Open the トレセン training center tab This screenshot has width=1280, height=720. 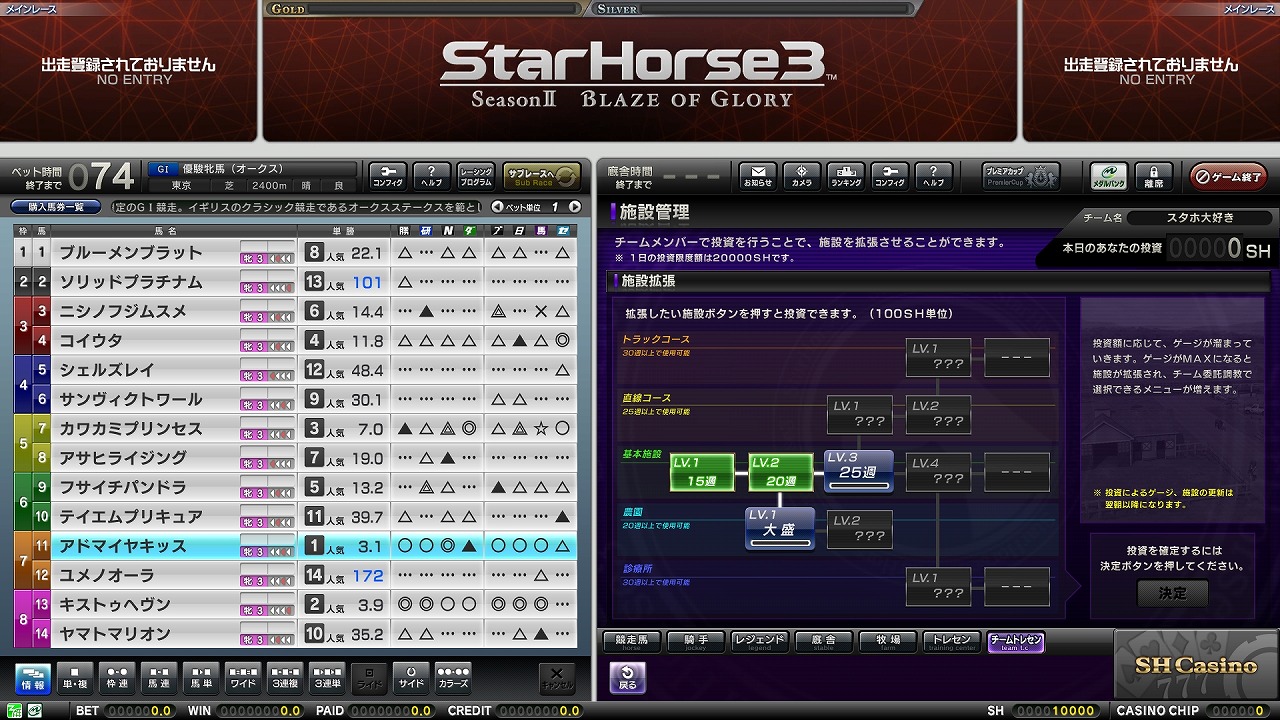pos(952,642)
